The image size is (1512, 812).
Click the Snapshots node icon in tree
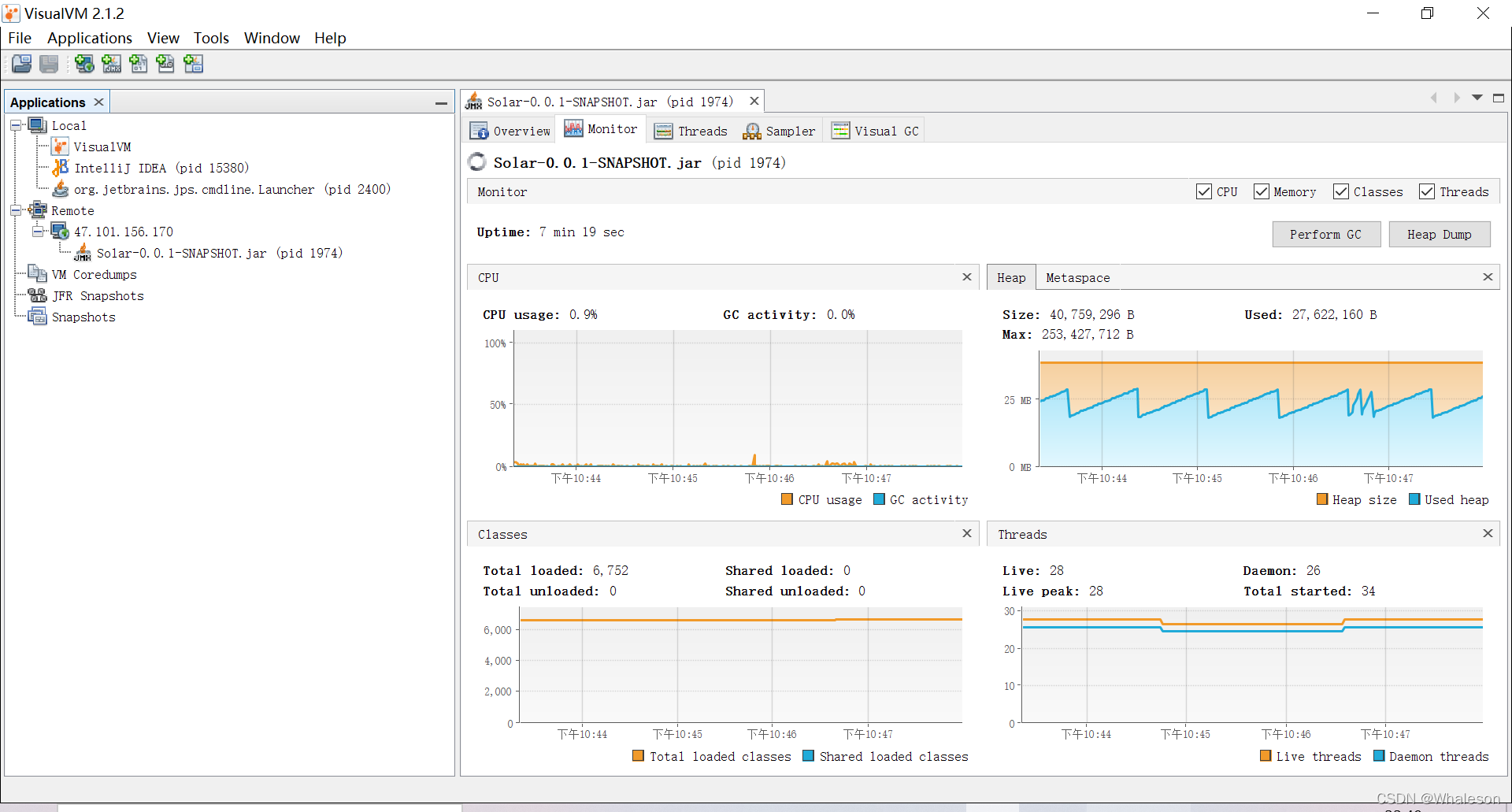click(x=38, y=317)
